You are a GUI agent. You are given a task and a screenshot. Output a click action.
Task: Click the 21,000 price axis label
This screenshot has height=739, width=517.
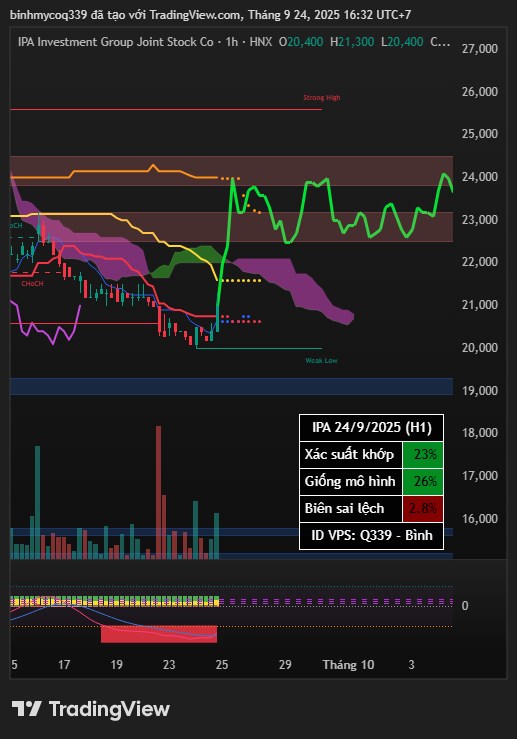(480, 305)
